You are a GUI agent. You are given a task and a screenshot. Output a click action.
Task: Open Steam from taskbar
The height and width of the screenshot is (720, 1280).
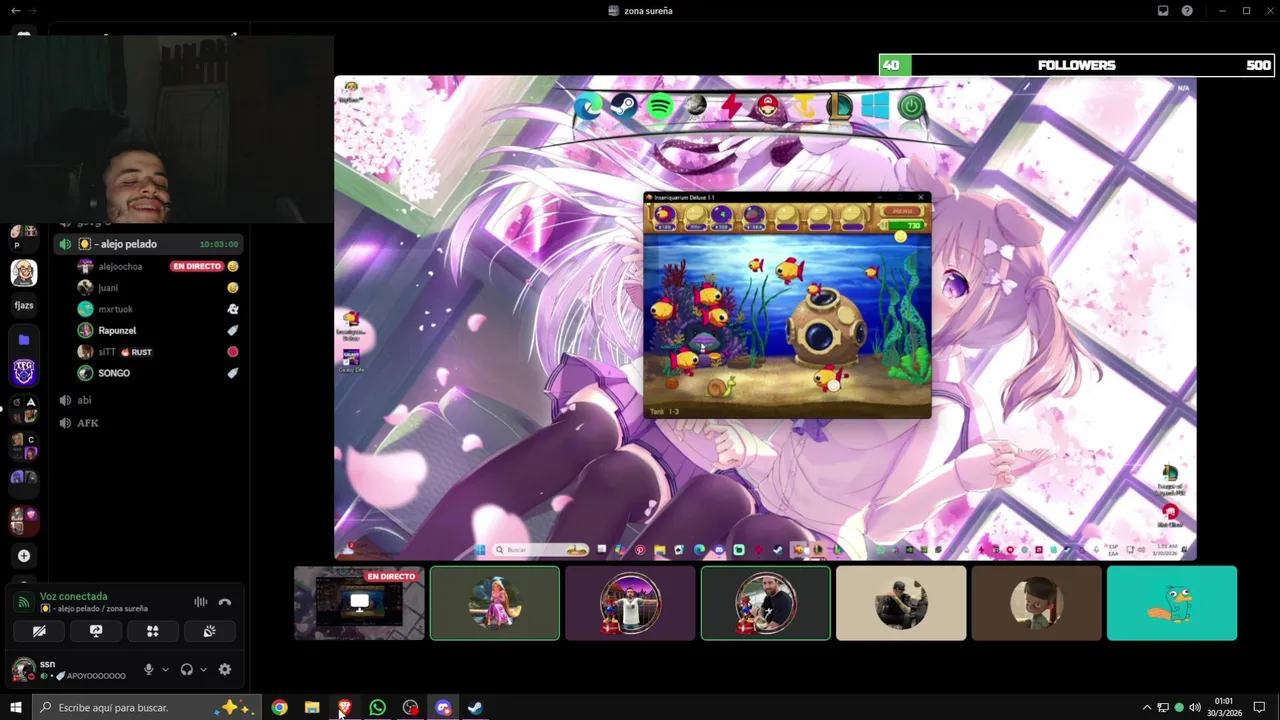[476, 708]
